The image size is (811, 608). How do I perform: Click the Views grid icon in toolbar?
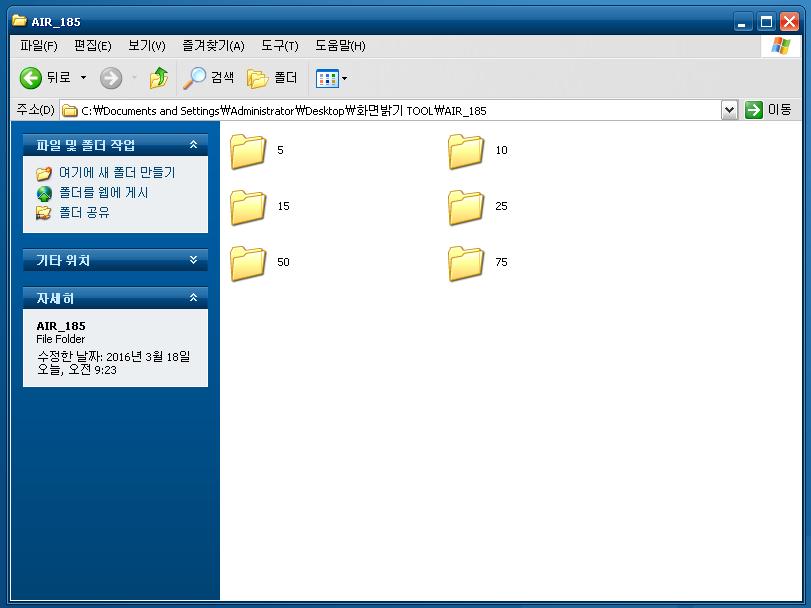[x=327, y=79]
